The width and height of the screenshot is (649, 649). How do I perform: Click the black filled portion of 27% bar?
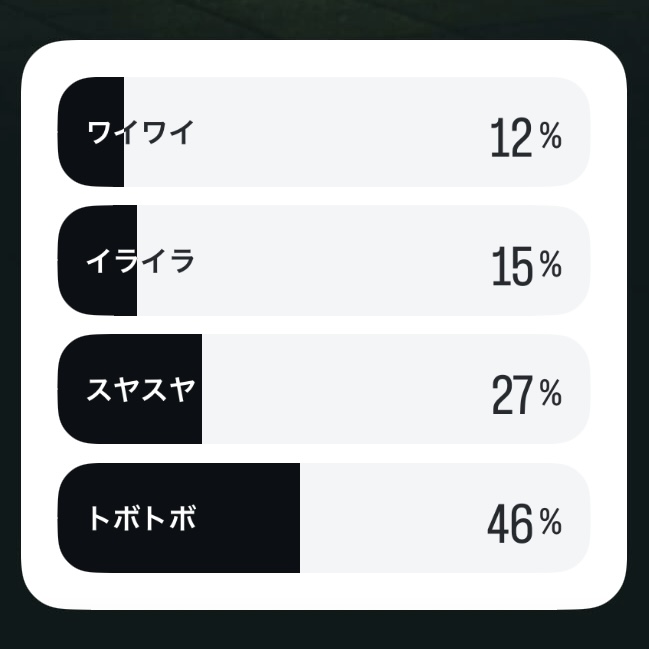point(130,389)
